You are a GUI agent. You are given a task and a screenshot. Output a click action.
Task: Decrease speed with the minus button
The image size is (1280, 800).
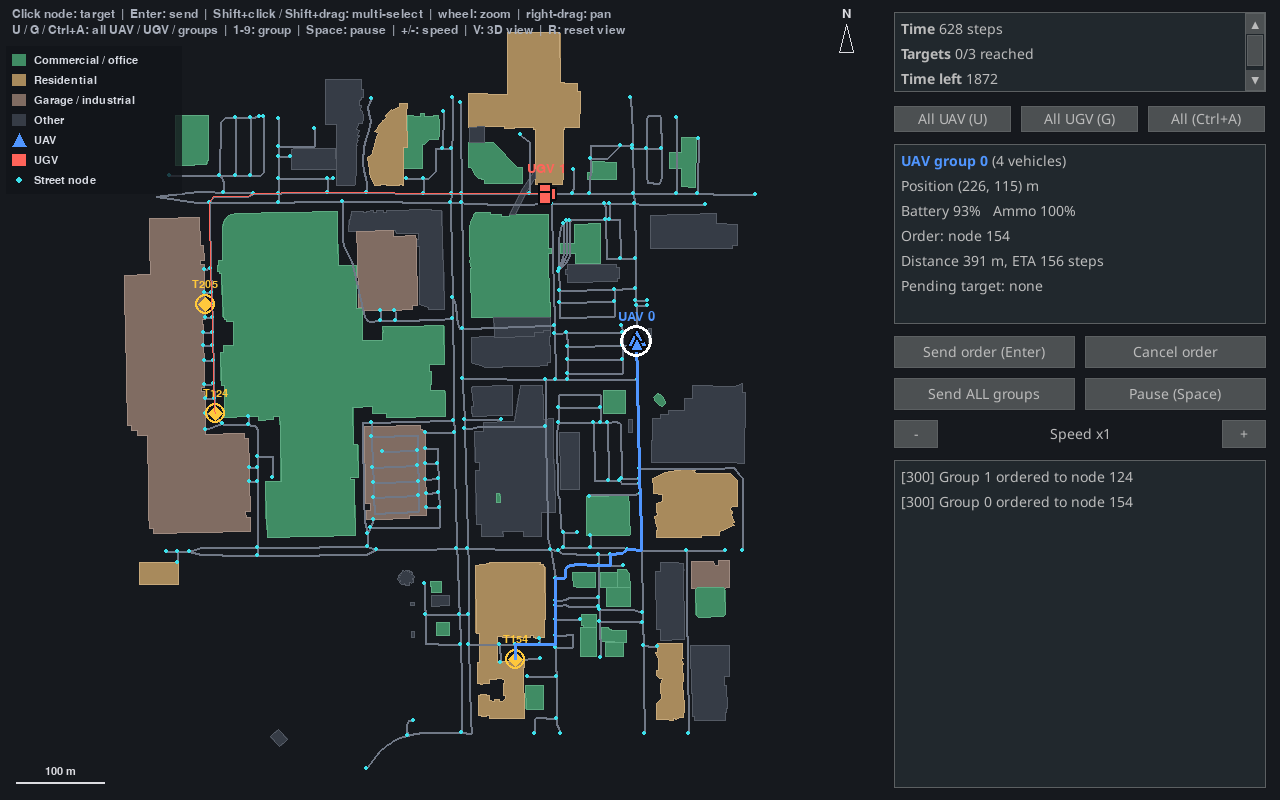(916, 434)
